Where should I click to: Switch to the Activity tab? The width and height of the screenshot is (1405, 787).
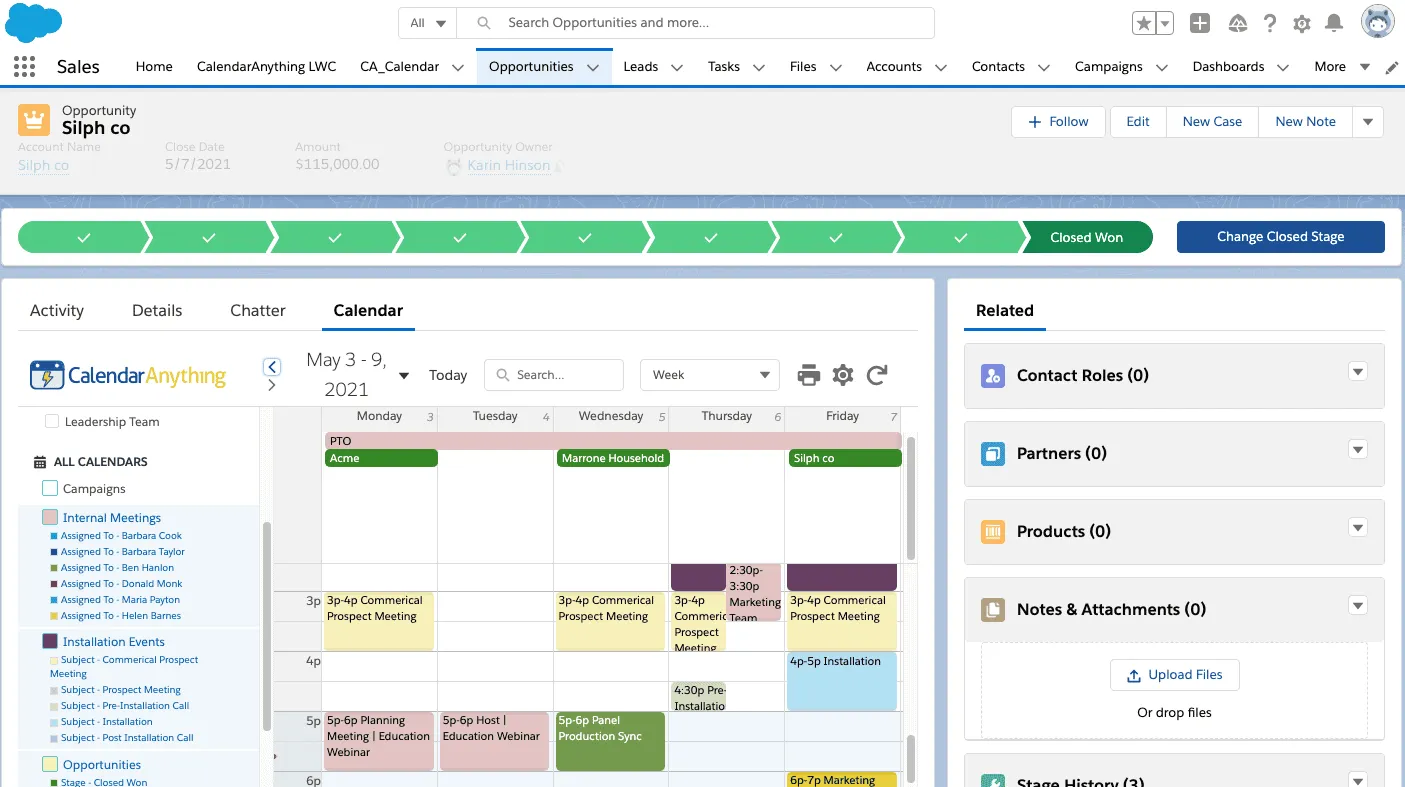(x=57, y=311)
